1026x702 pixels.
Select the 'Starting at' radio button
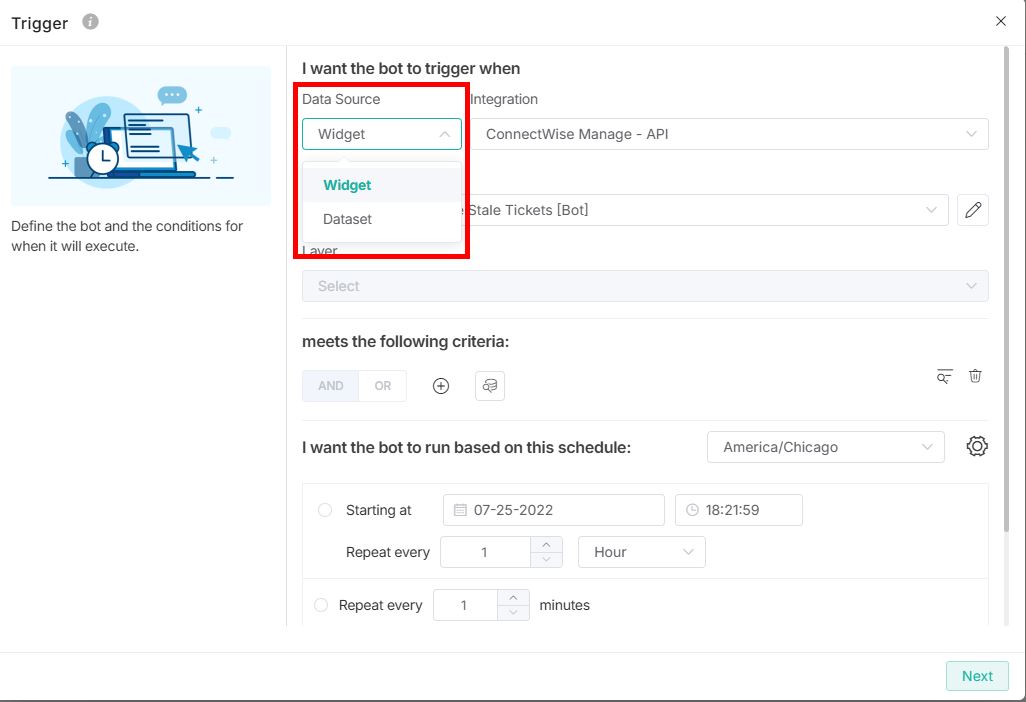(325, 510)
